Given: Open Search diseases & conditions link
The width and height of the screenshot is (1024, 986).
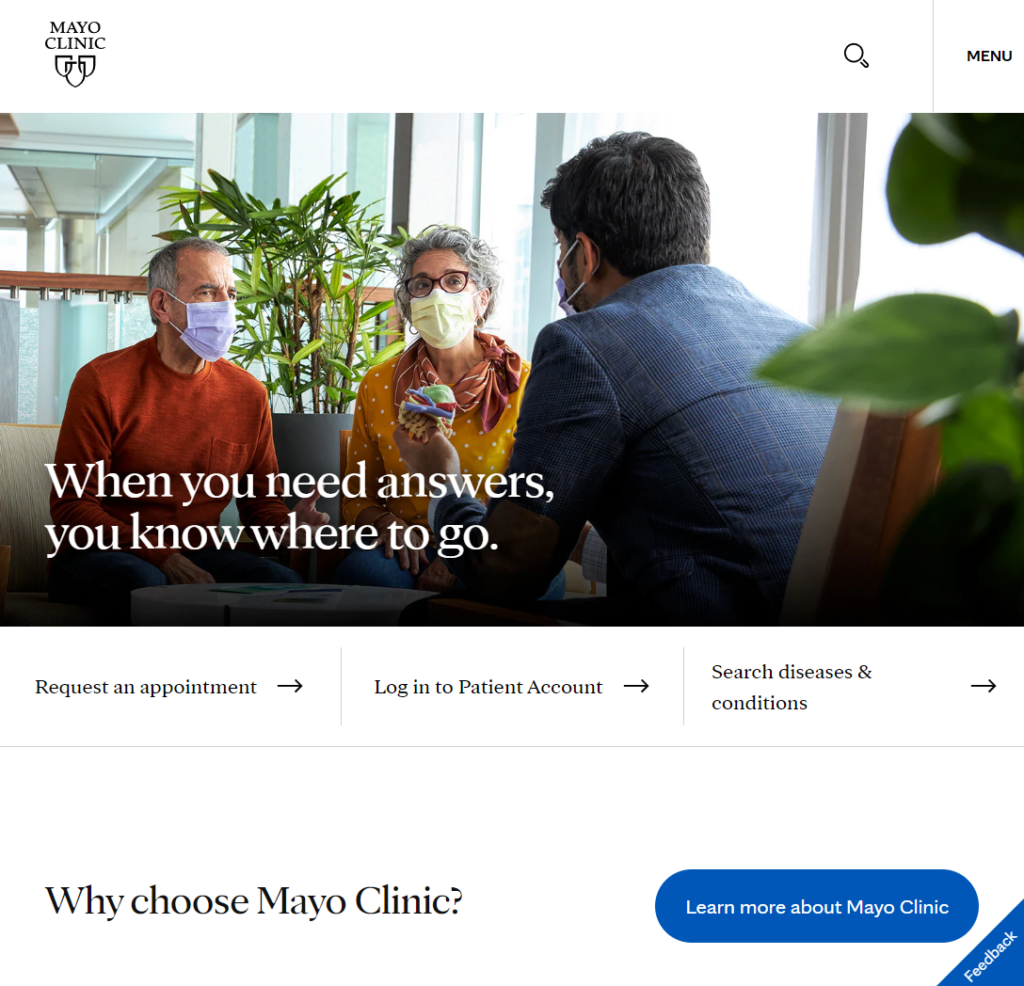Looking at the screenshot, I should (792, 687).
